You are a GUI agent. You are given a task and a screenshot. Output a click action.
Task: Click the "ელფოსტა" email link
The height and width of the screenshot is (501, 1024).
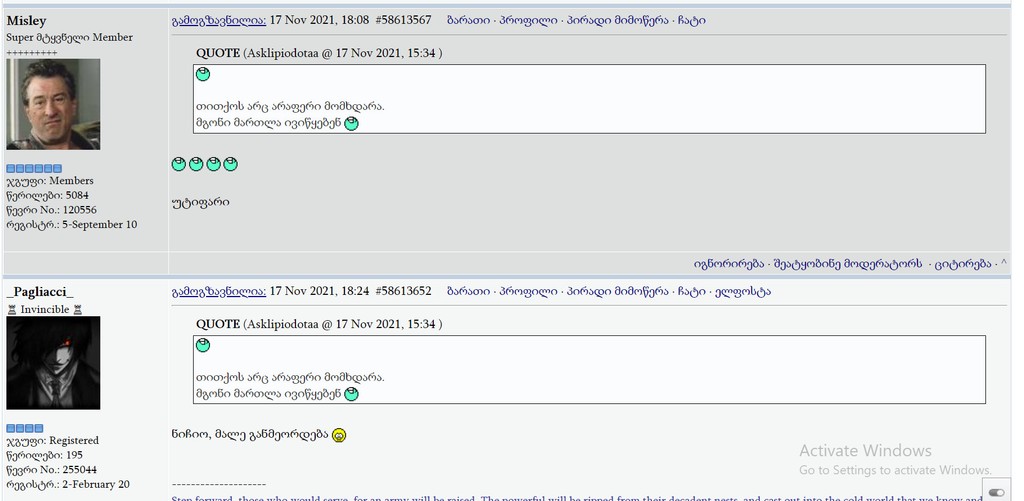[x=743, y=291]
